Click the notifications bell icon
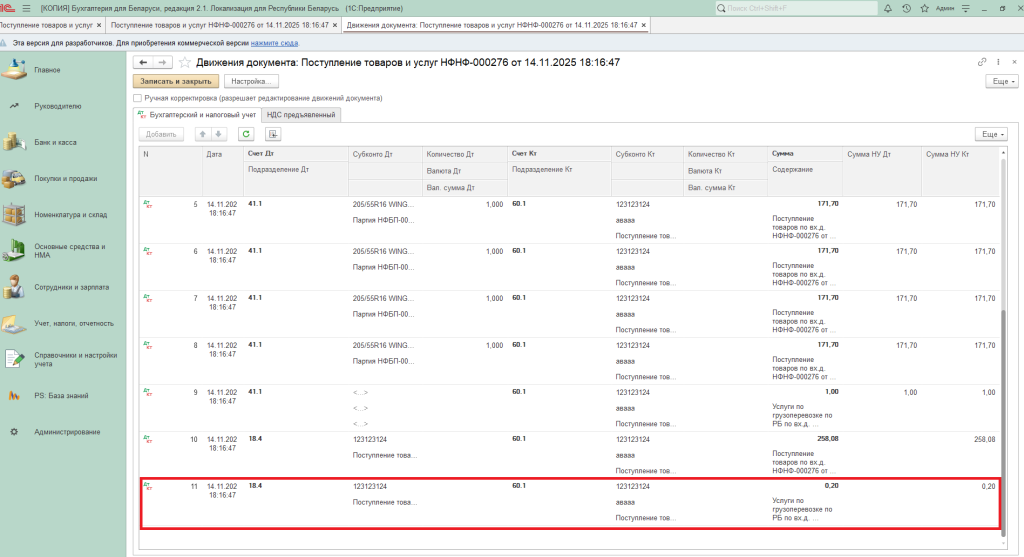 pos(889,8)
